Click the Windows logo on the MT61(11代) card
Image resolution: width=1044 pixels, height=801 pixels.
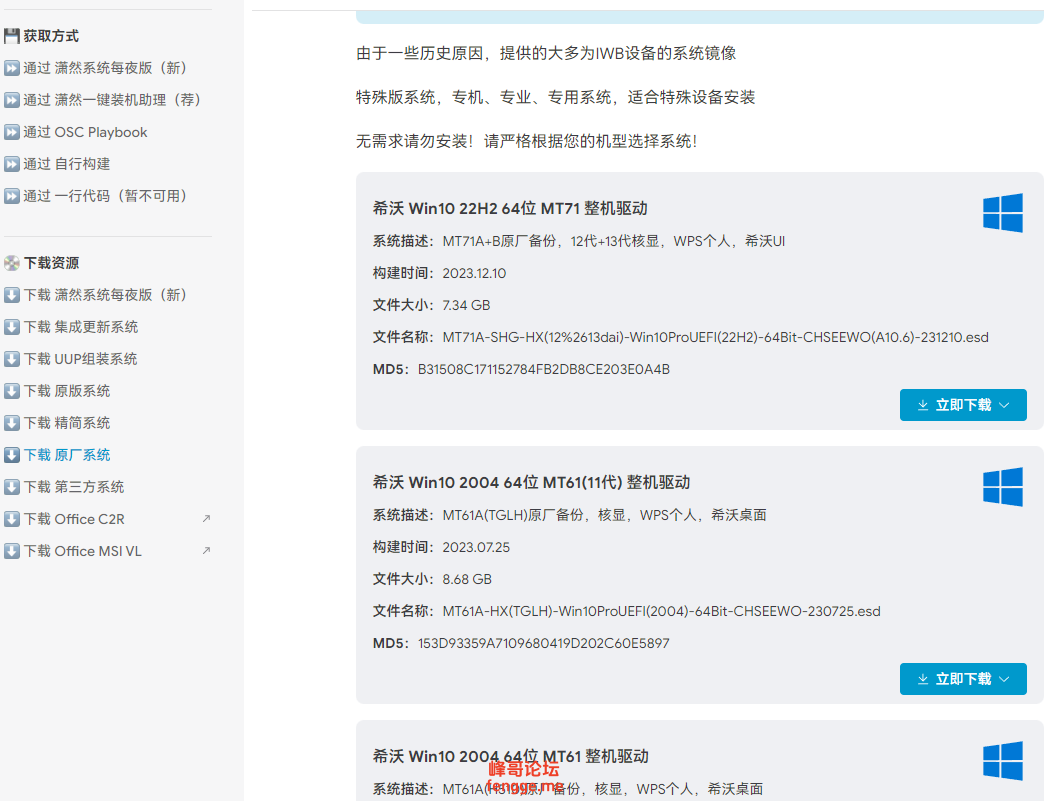coord(1003,487)
